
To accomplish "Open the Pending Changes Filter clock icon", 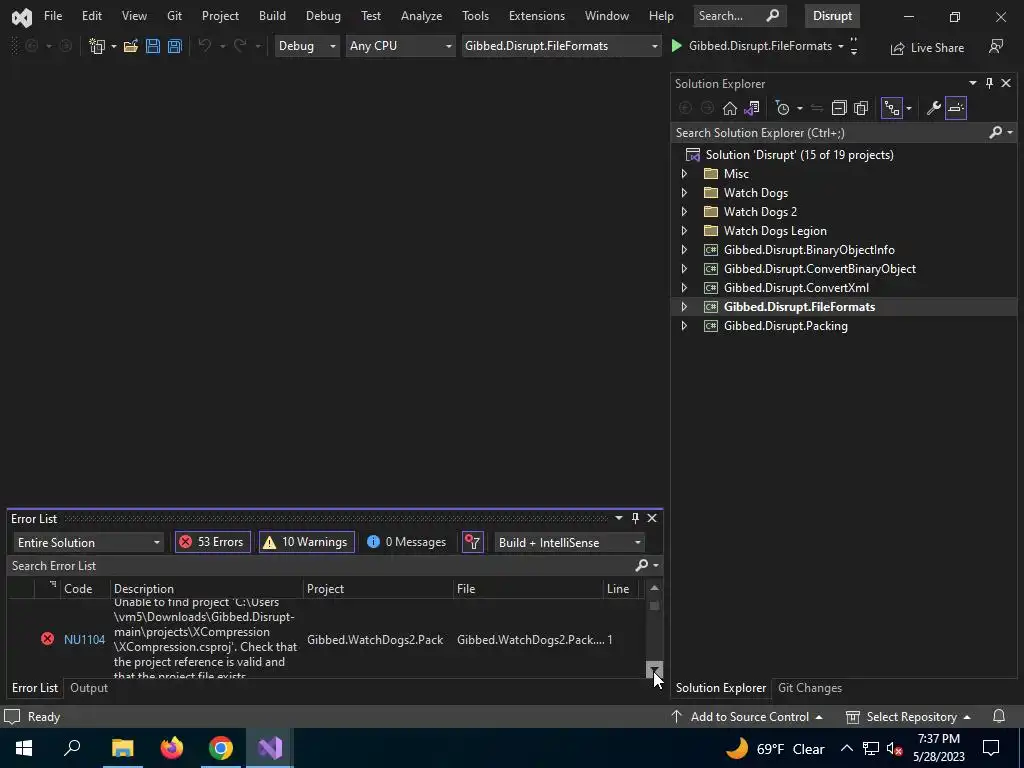I will [782, 108].
